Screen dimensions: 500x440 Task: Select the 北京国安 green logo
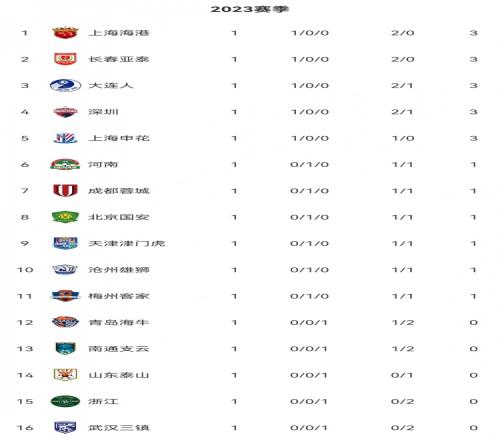pos(65,217)
